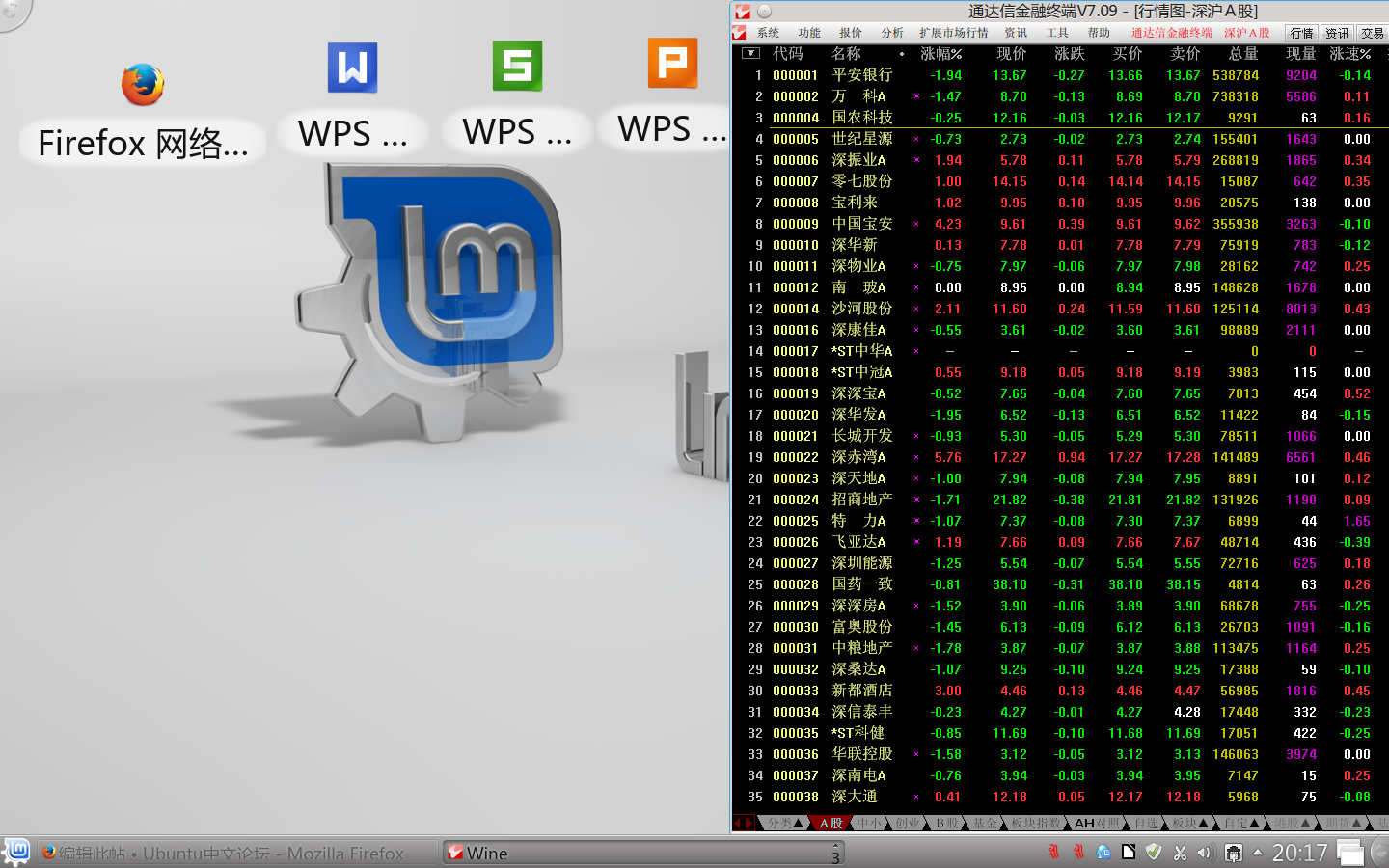
Task: Open the 报价 menu
Action: point(851,33)
